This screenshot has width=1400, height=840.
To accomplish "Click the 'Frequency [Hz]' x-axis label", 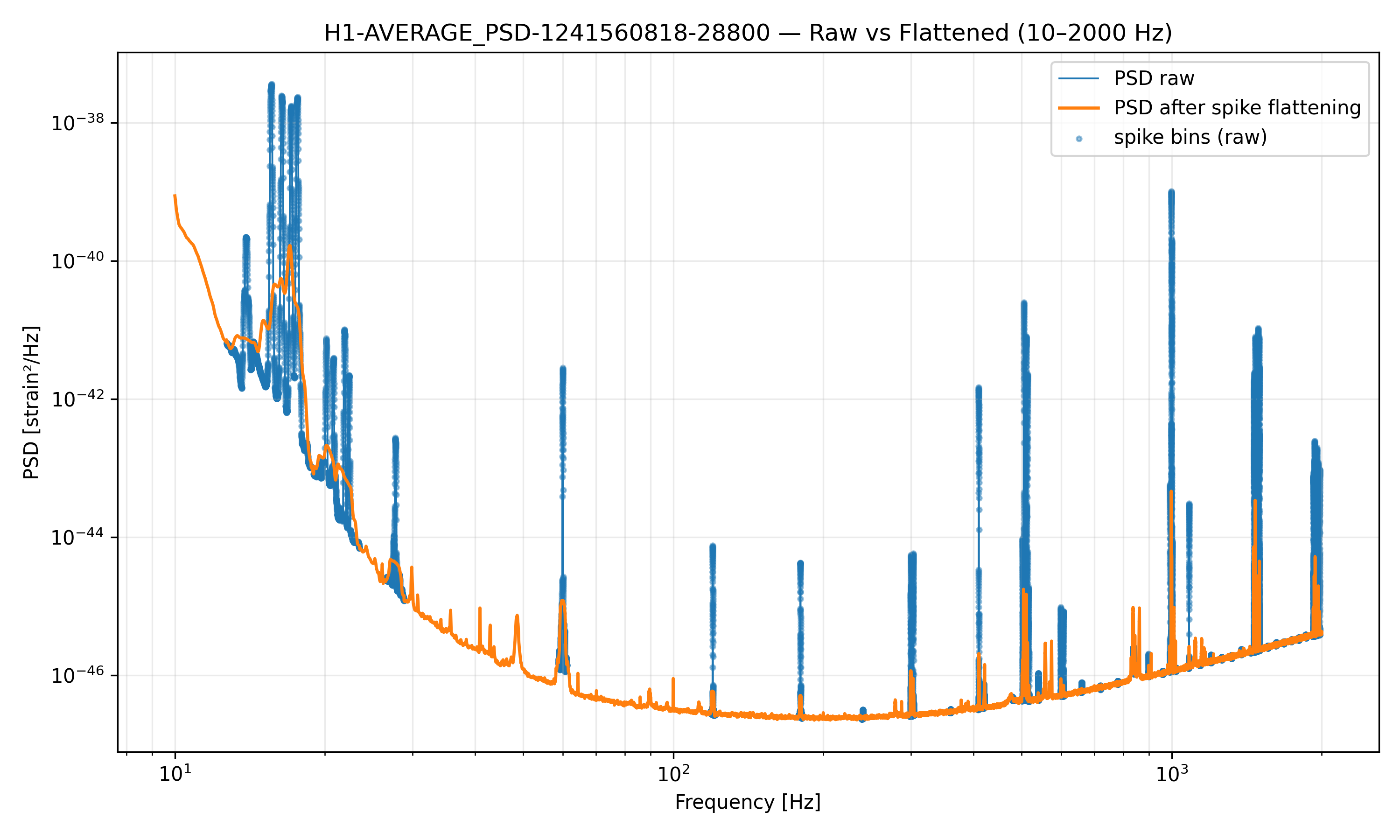I will 748,802.
